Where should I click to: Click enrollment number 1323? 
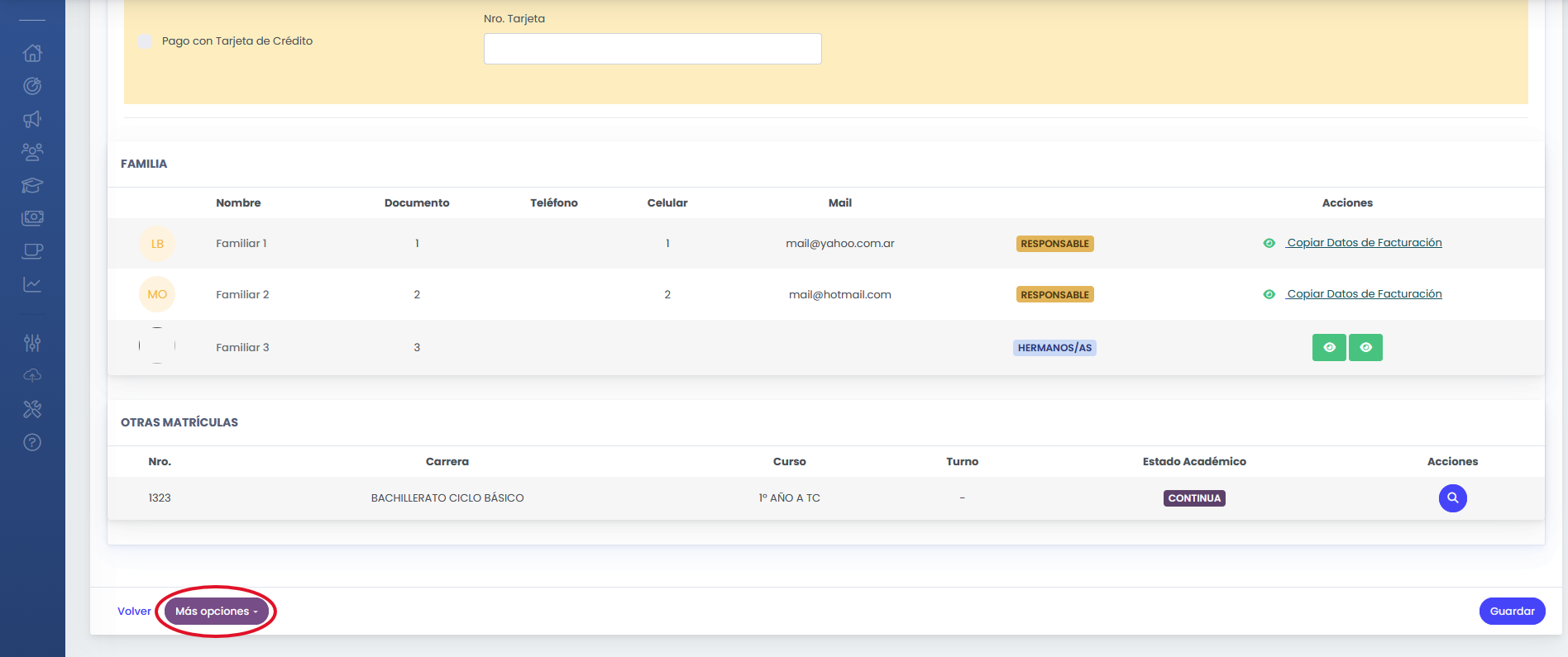160,498
